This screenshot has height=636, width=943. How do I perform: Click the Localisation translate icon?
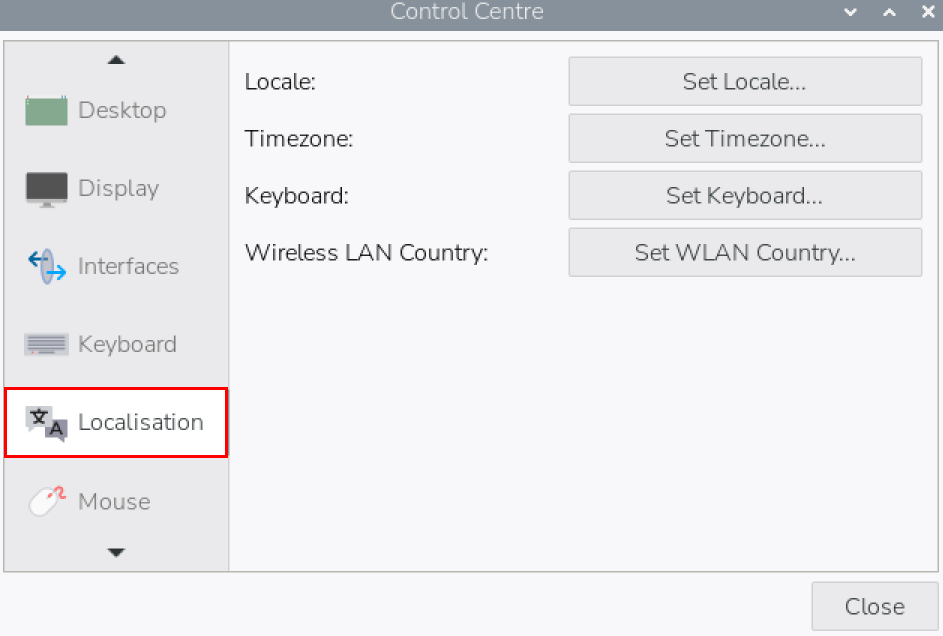(x=46, y=423)
